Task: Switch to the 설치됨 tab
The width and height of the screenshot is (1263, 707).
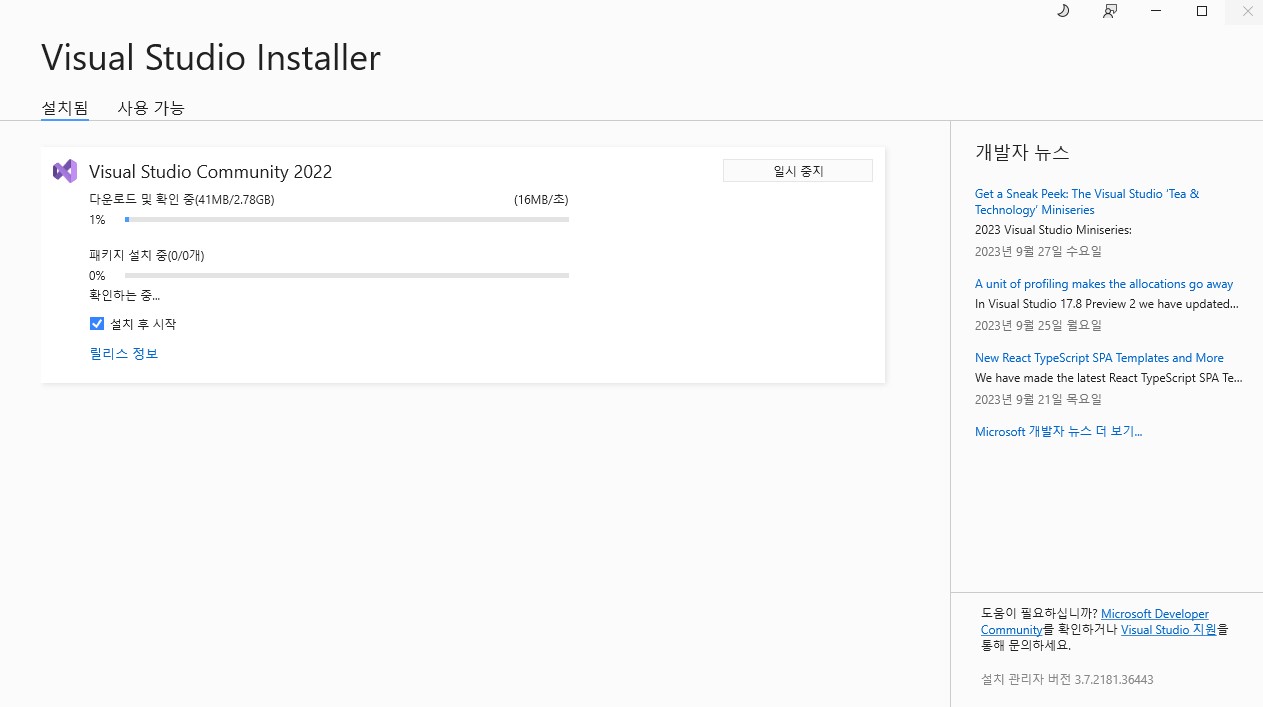Action: (65, 108)
